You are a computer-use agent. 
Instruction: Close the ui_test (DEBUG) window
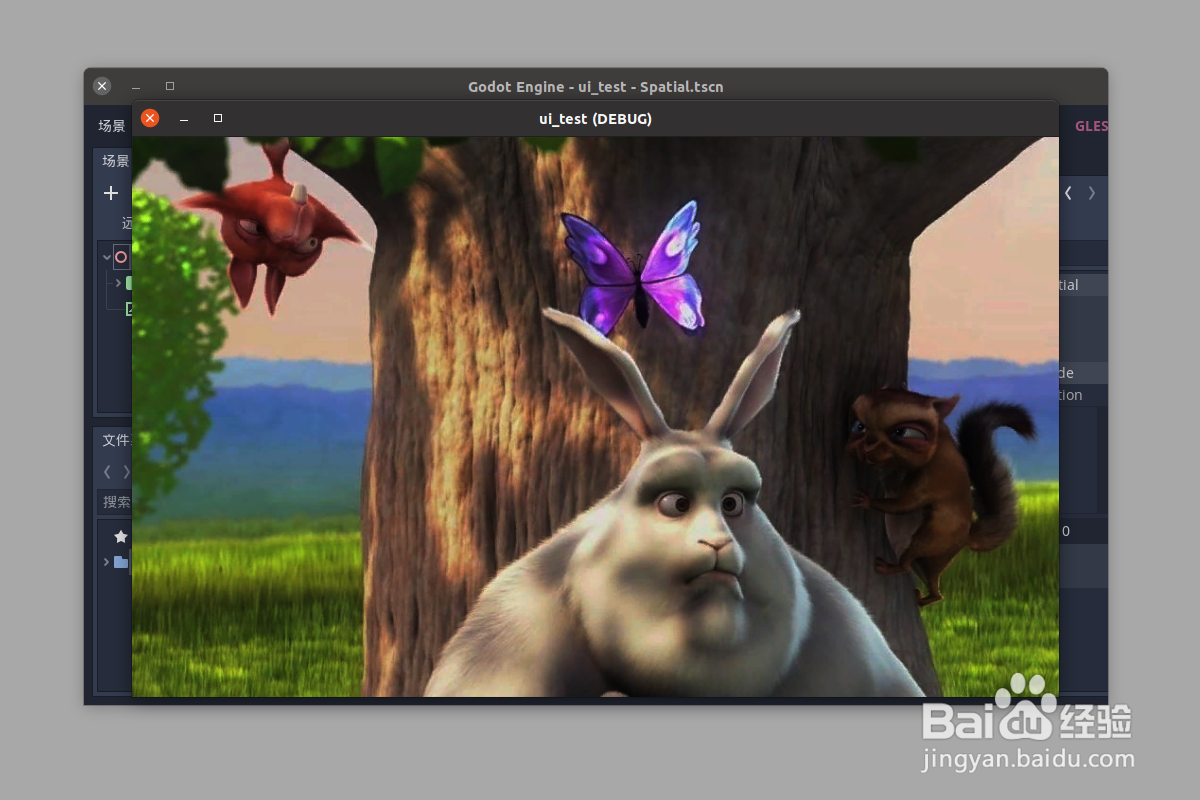tap(150, 118)
